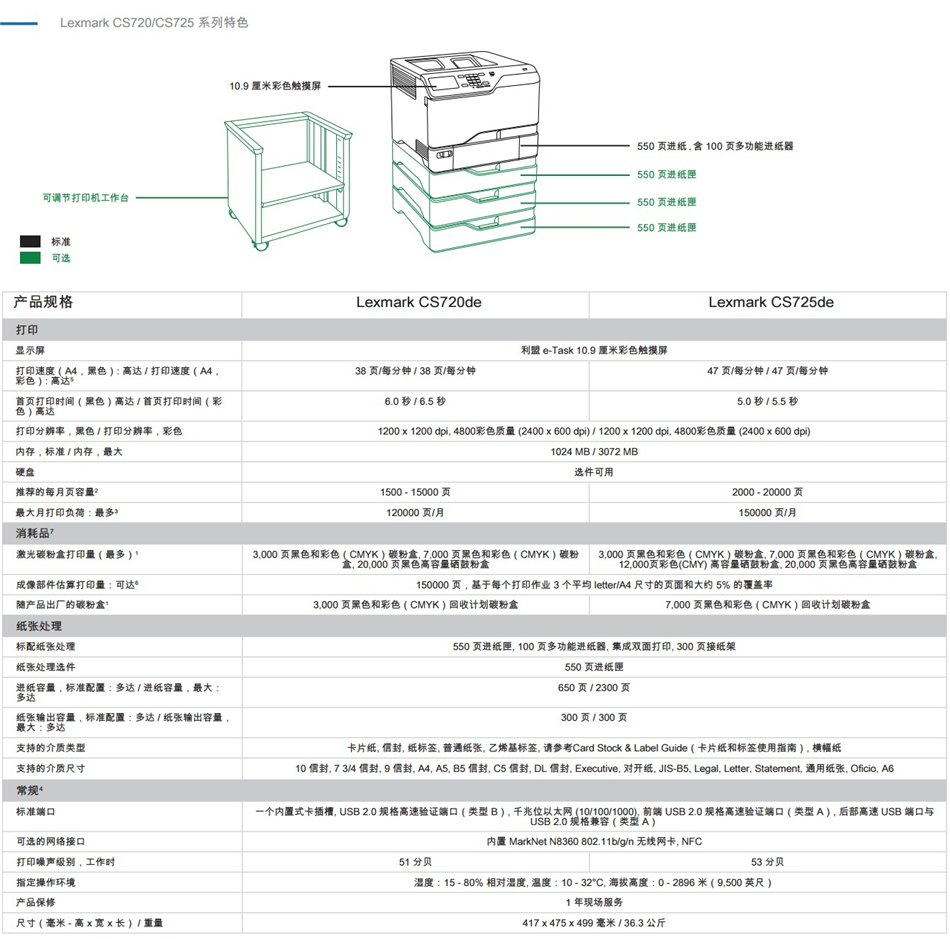
Task: Click 417 x 475 x 499 毫米 cell
Action: point(594,923)
